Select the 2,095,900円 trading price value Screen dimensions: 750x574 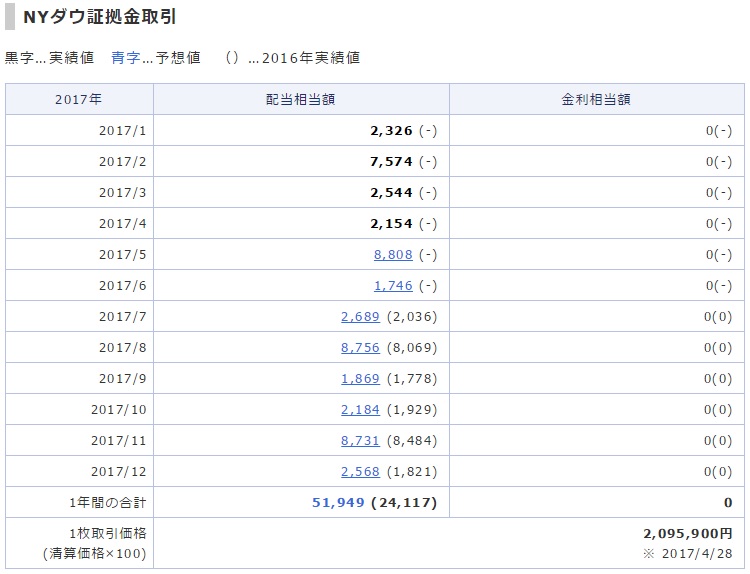pos(687,533)
